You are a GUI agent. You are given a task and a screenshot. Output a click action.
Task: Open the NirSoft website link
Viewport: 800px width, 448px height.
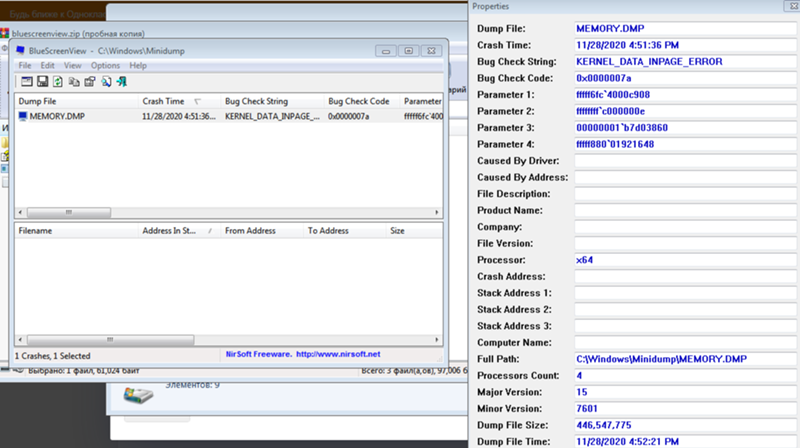(338, 354)
